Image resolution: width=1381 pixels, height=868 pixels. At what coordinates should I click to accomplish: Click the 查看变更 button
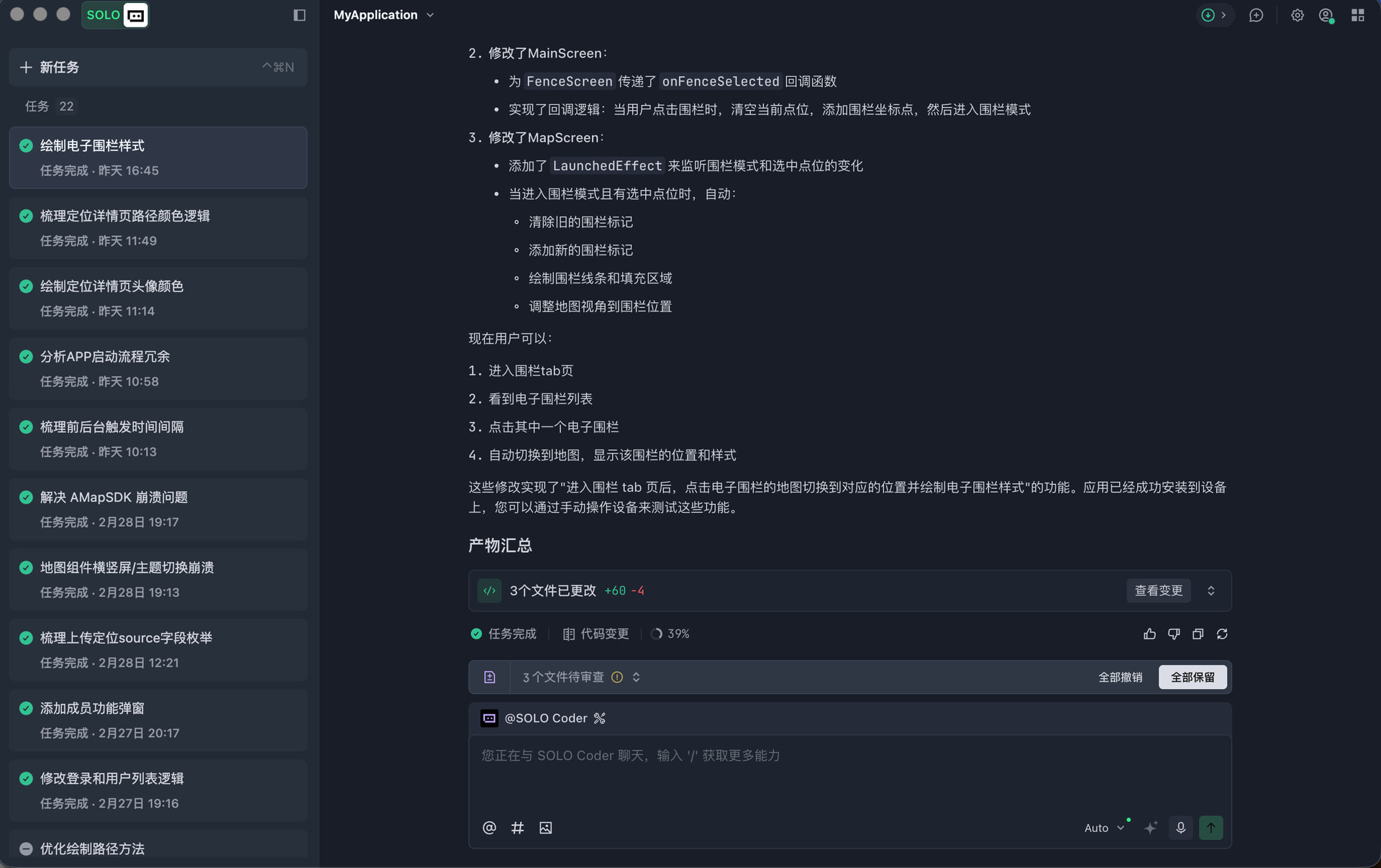pyautogui.click(x=1158, y=590)
